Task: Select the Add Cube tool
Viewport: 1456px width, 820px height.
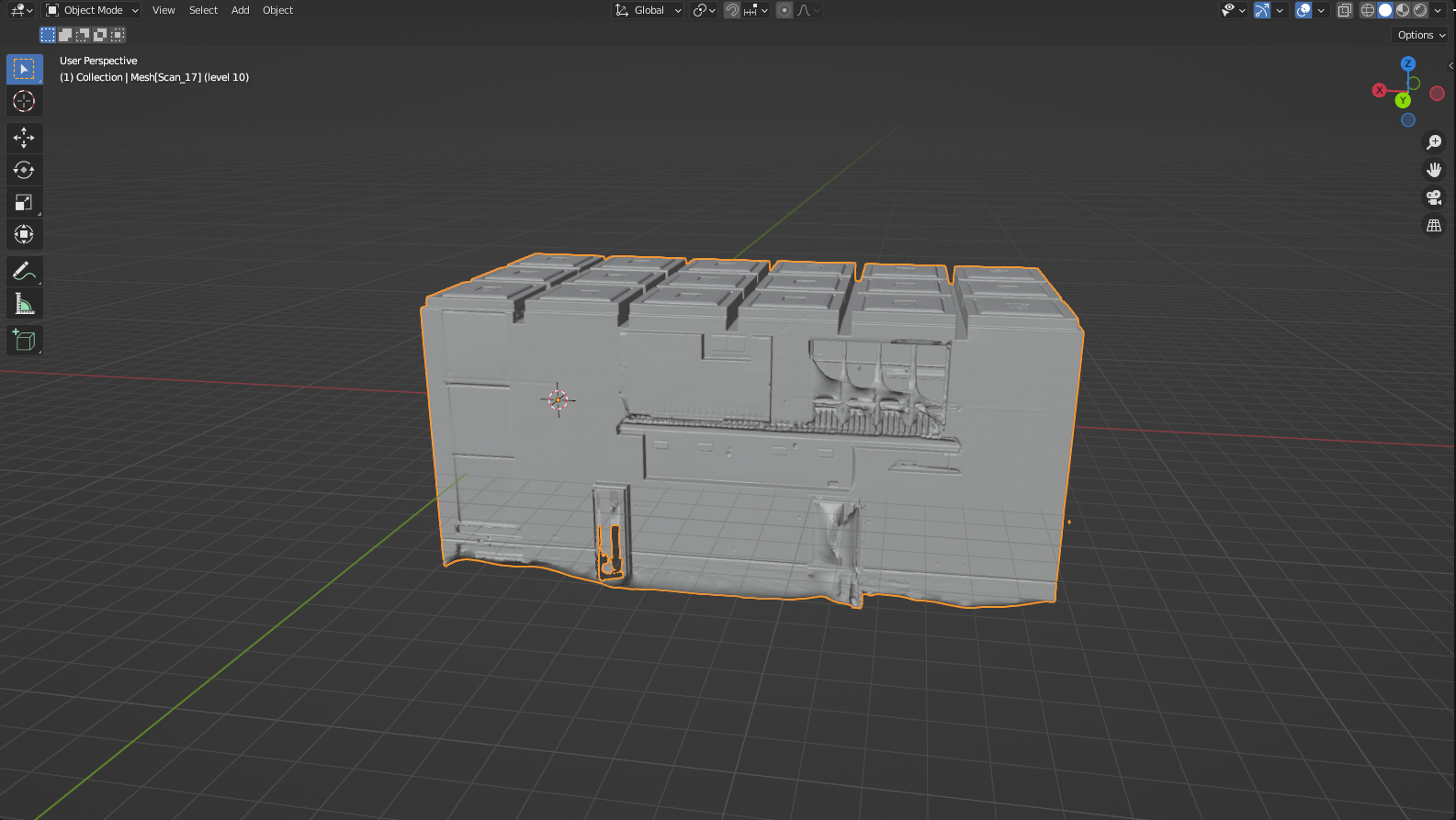Action: 24,340
